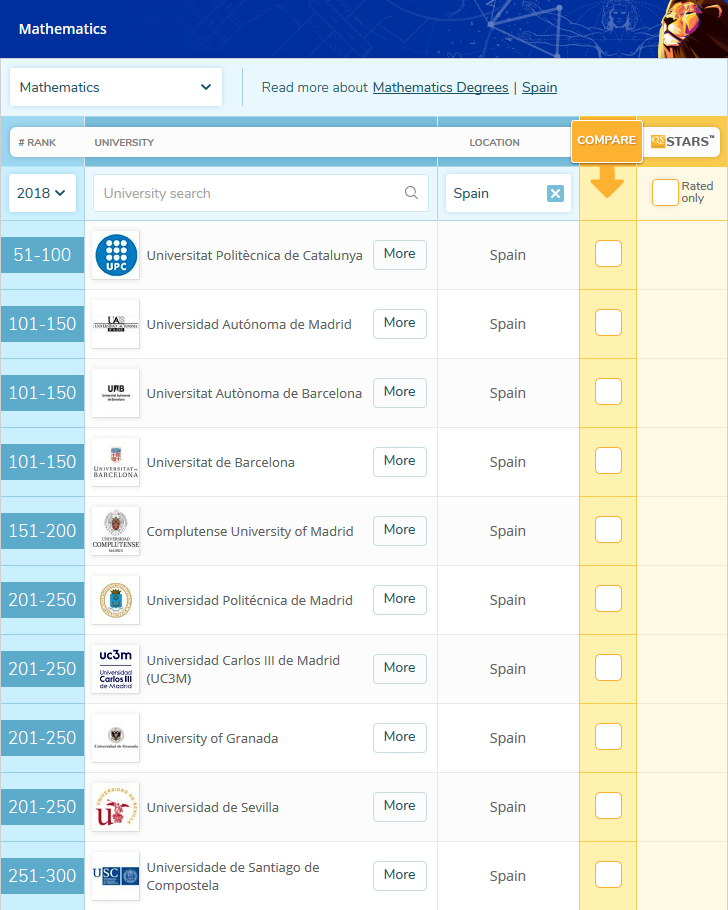Open Universidad Carlos III de Madrid name
Image resolution: width=728 pixels, height=910 pixels.
coord(243,669)
